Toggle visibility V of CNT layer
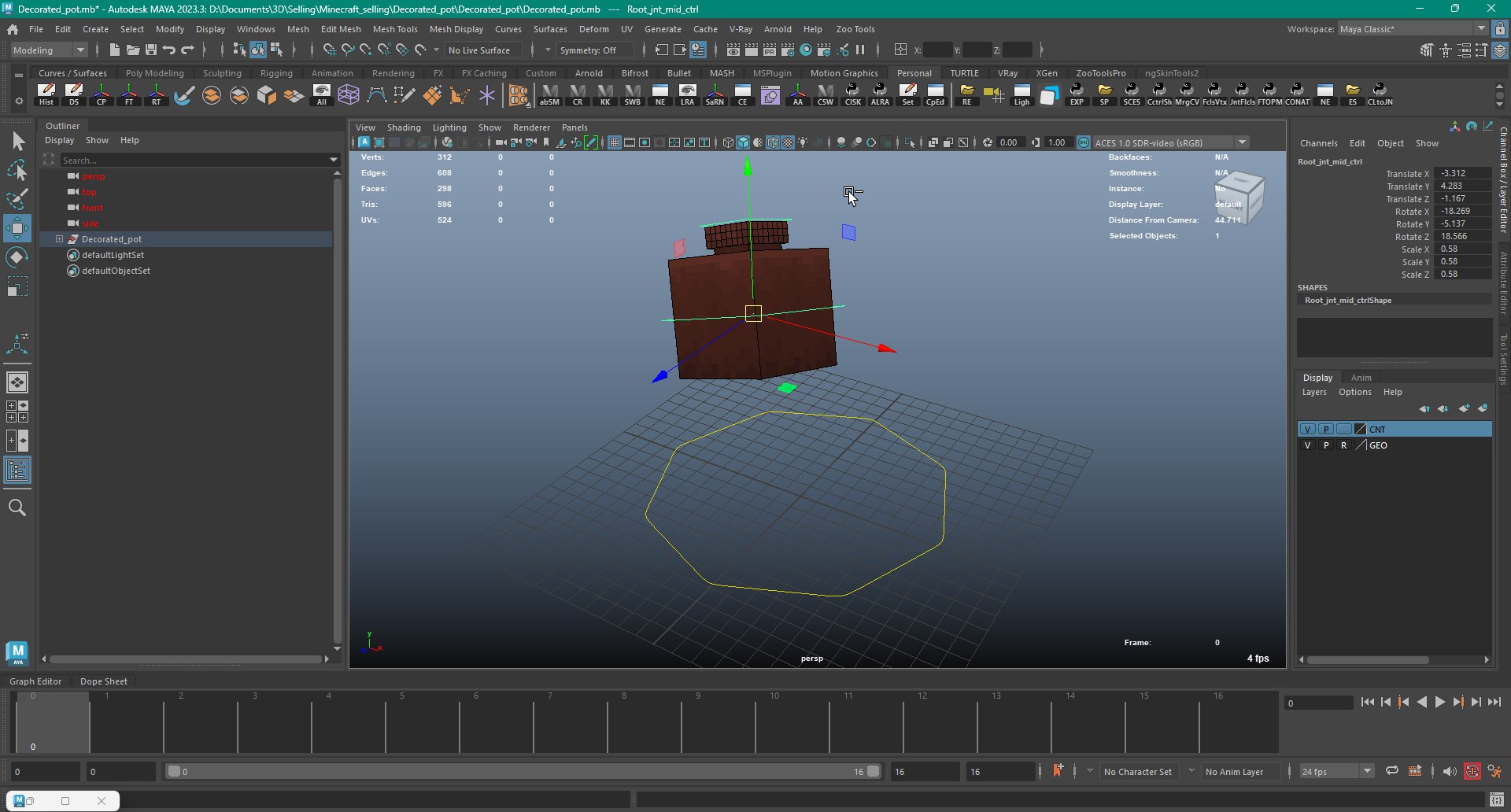1511x812 pixels. point(1307,430)
